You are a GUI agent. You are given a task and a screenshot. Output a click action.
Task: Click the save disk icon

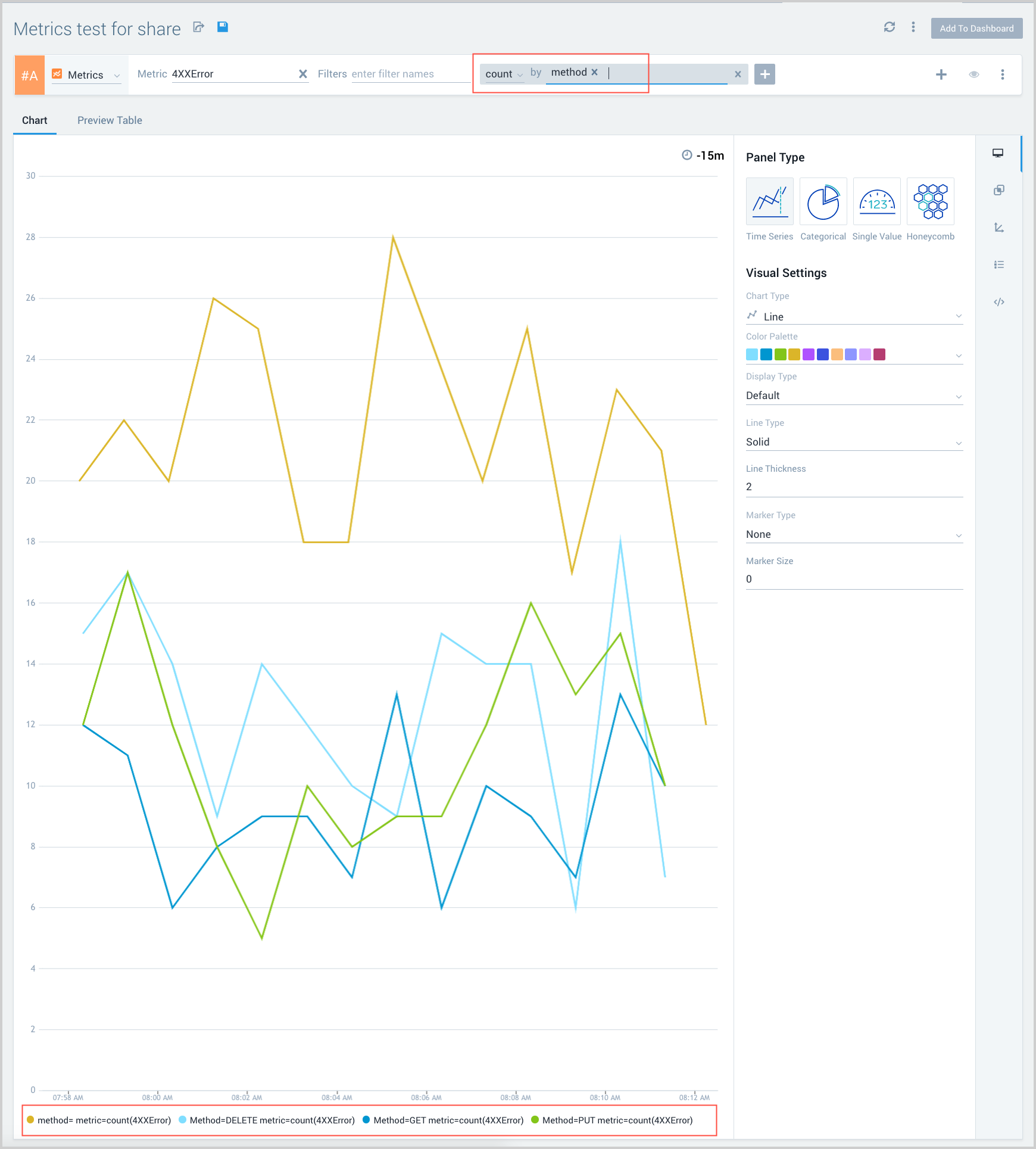(x=223, y=27)
